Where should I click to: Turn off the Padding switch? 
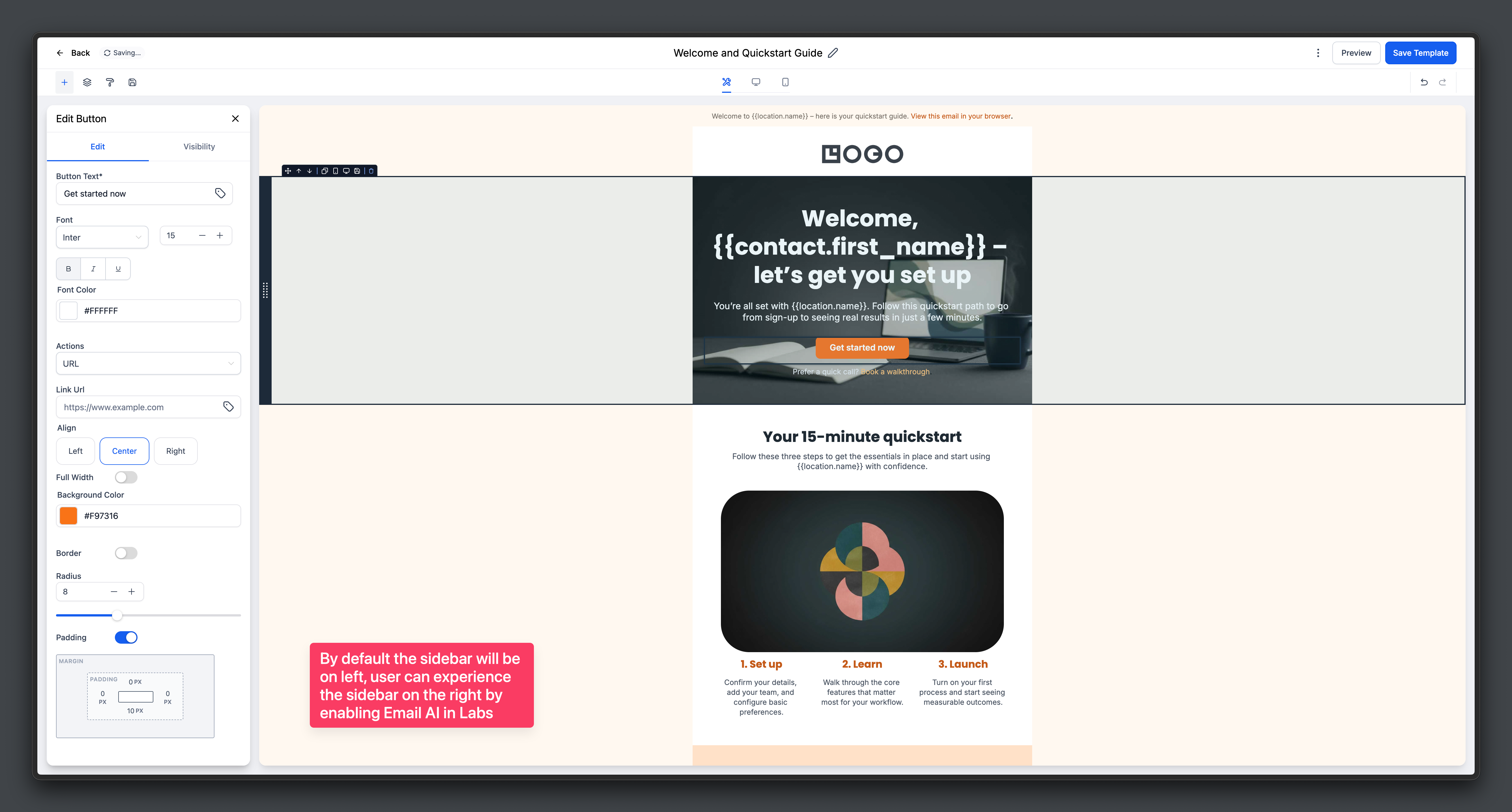tap(126, 638)
